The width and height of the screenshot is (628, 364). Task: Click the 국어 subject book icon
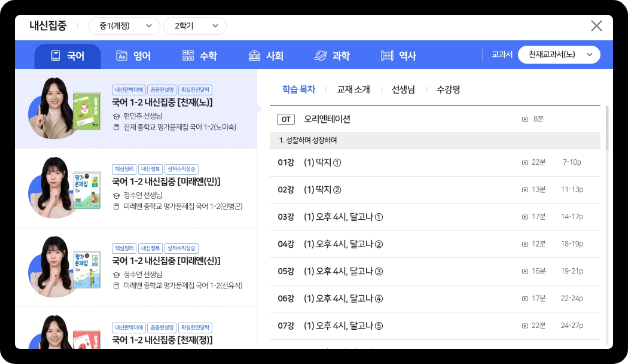(x=56, y=56)
